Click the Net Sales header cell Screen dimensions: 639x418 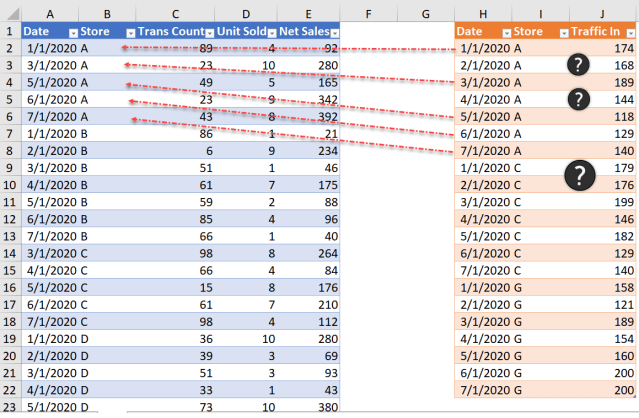tap(308, 31)
